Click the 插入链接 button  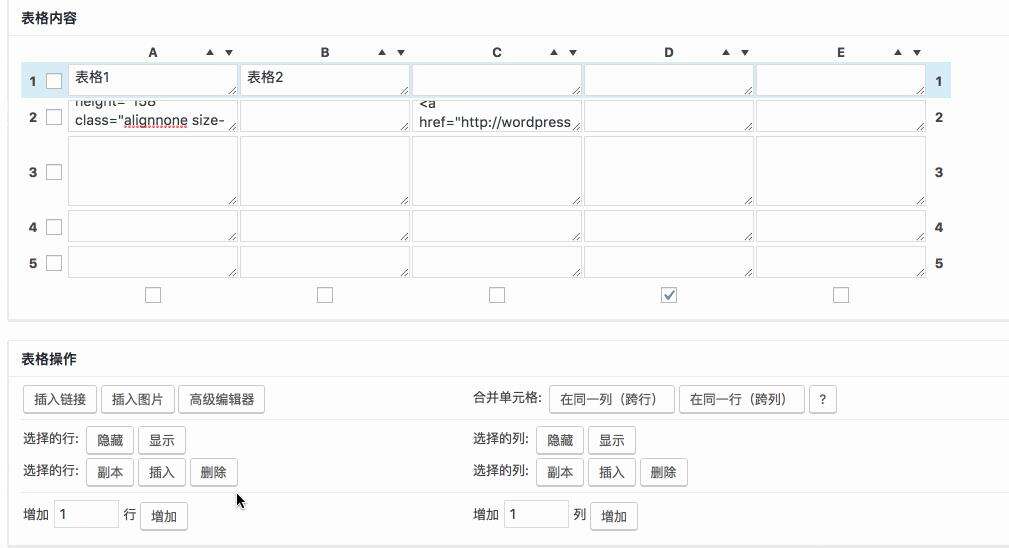click(60, 399)
